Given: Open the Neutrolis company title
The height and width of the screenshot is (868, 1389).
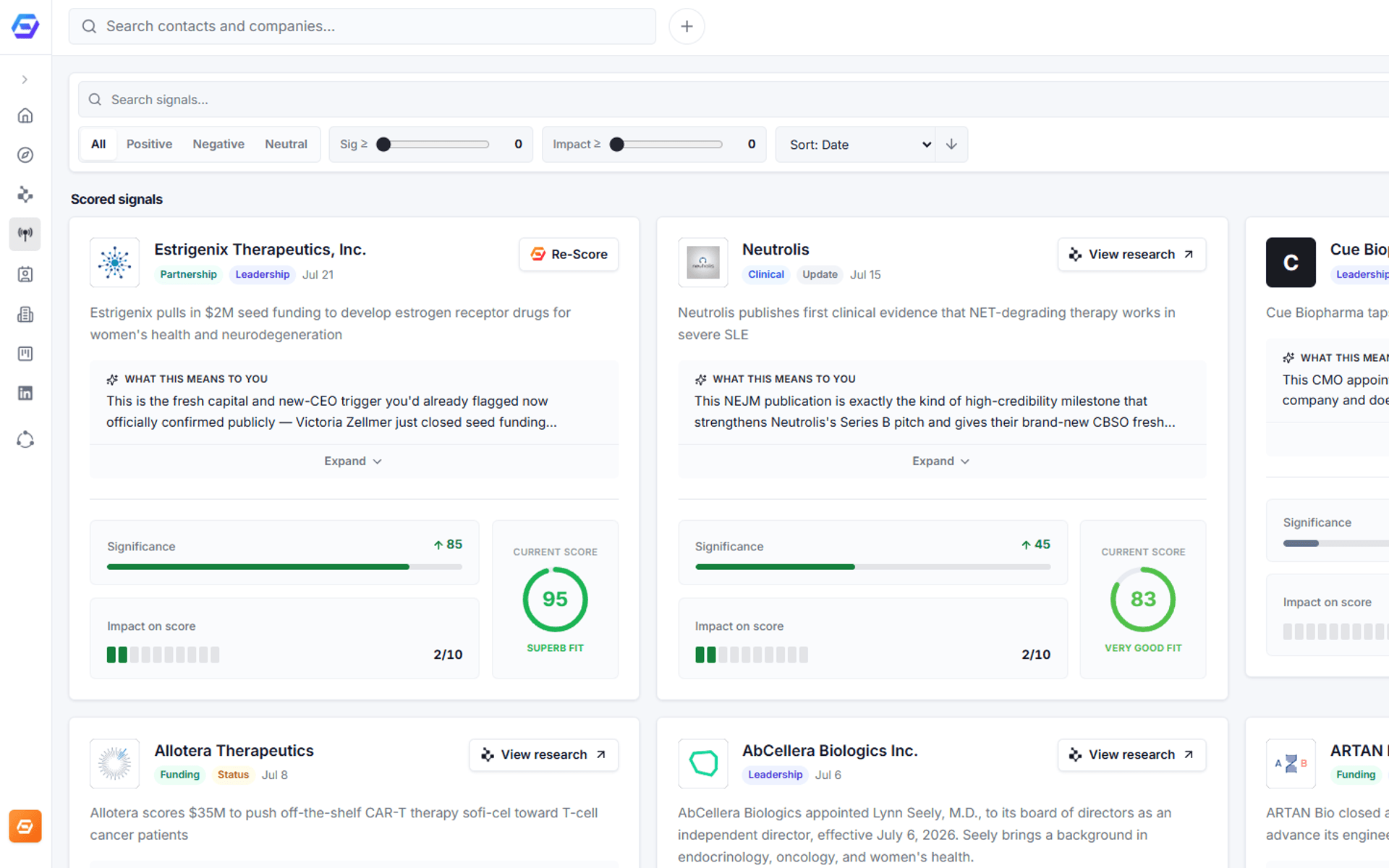Looking at the screenshot, I should (776, 250).
